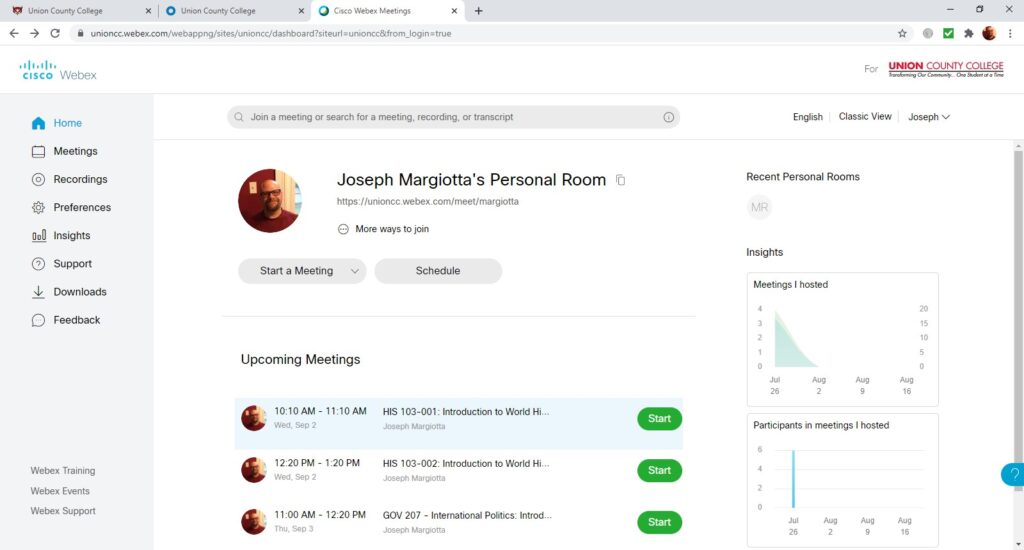Expand More ways to join
Screen dimensions: 1024x550
pos(384,229)
